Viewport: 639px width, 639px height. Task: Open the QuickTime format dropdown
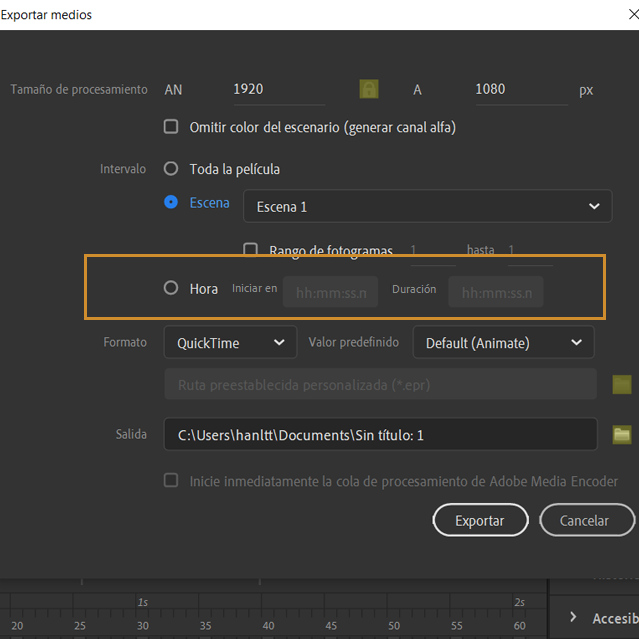[230, 342]
